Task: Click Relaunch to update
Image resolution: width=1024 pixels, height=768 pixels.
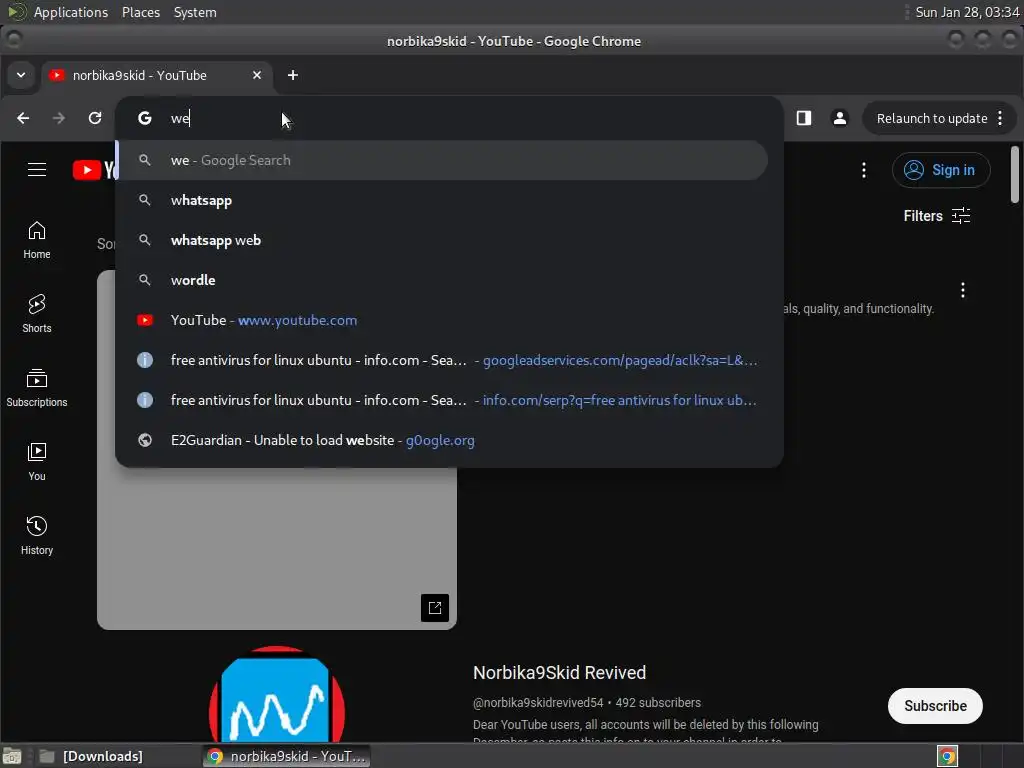Action: [x=931, y=118]
